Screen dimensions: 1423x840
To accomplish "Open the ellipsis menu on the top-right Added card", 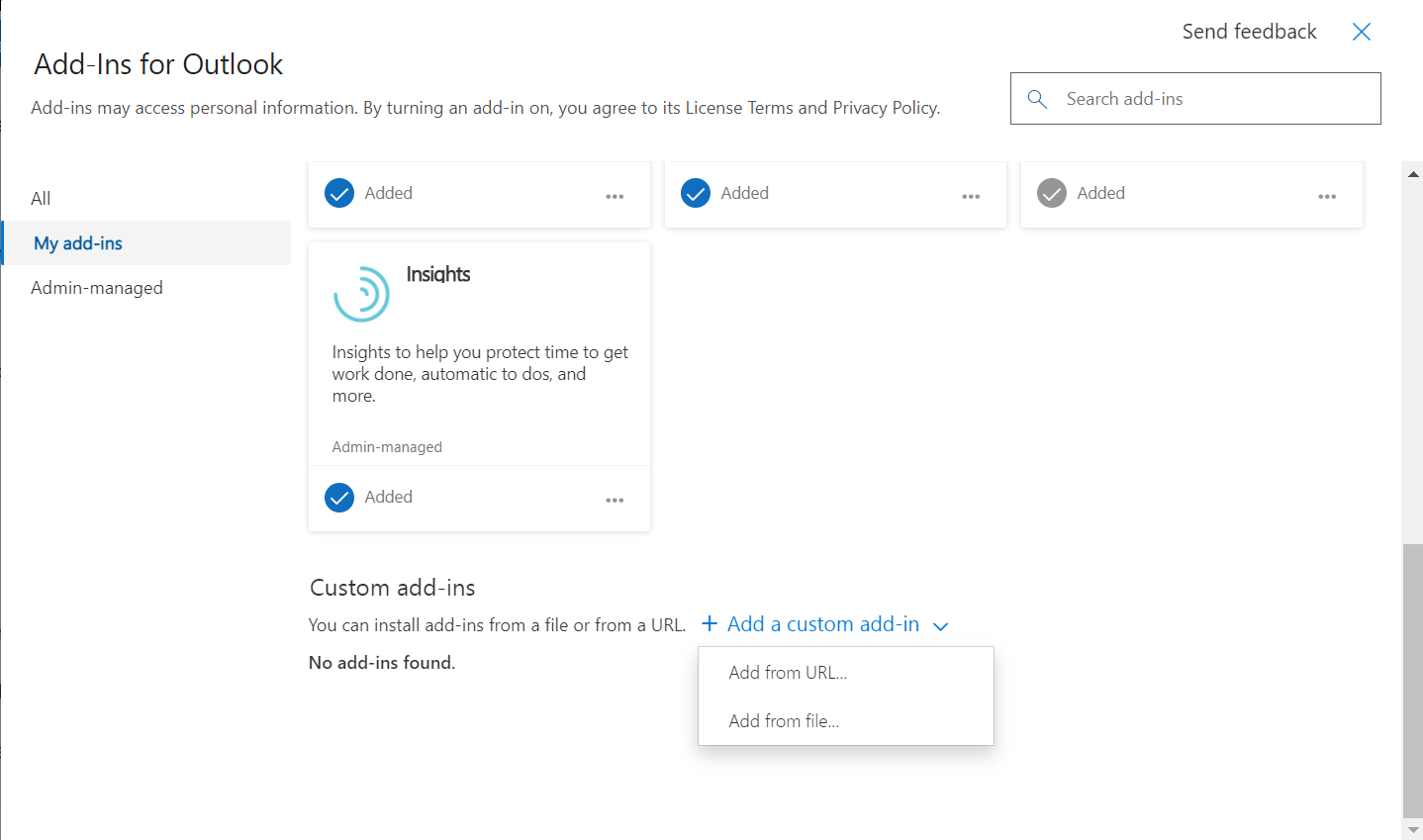I will pos(1326,196).
